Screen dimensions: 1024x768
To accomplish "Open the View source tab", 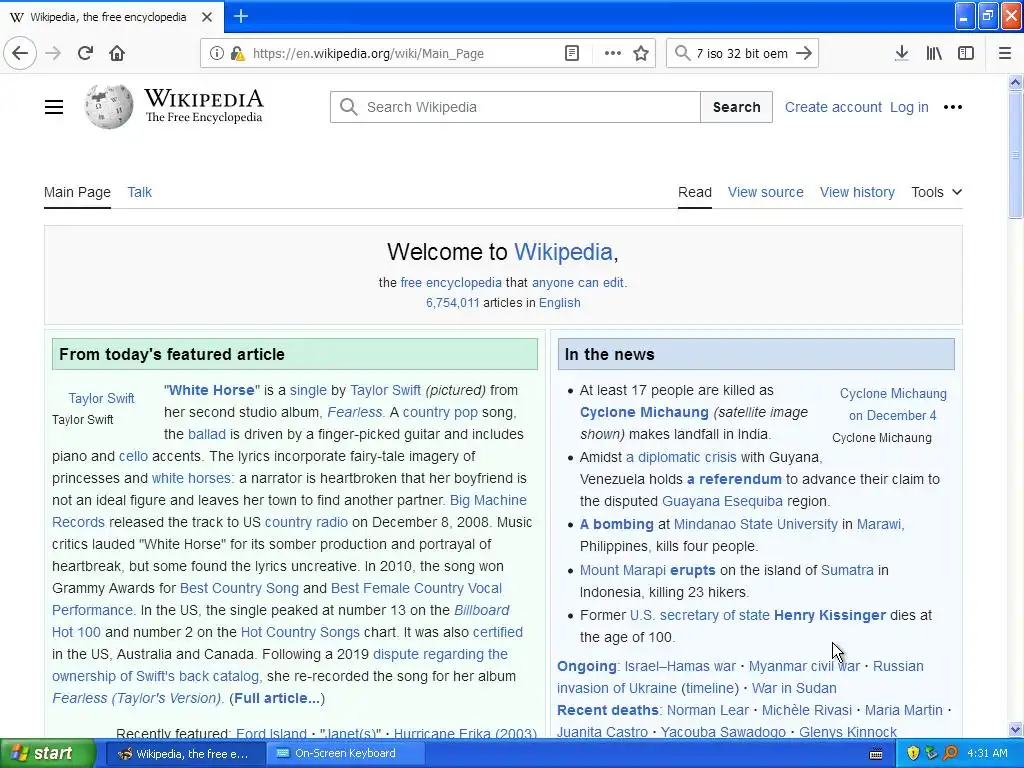I will click(765, 192).
